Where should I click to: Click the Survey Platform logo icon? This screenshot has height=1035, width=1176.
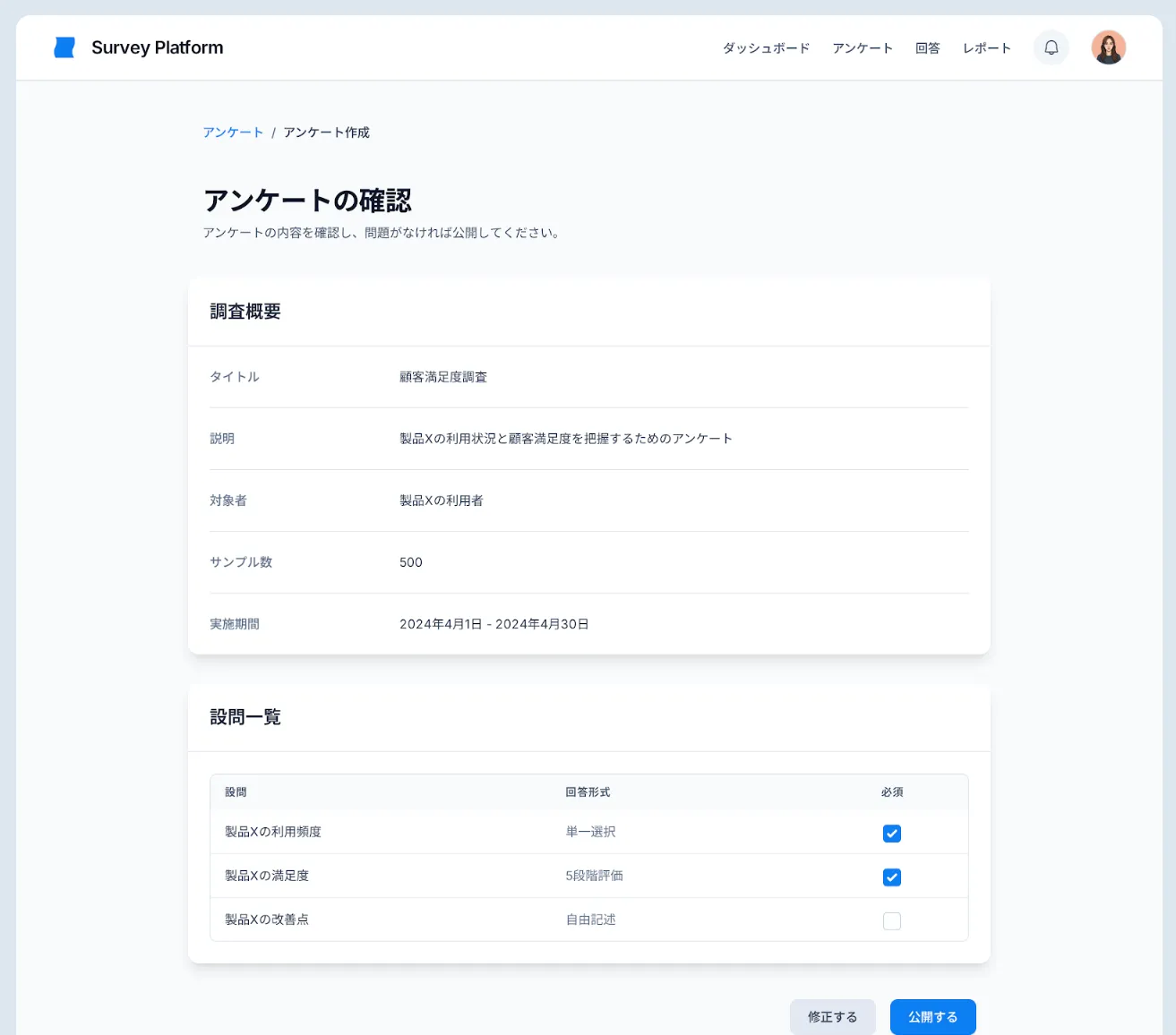tap(64, 47)
